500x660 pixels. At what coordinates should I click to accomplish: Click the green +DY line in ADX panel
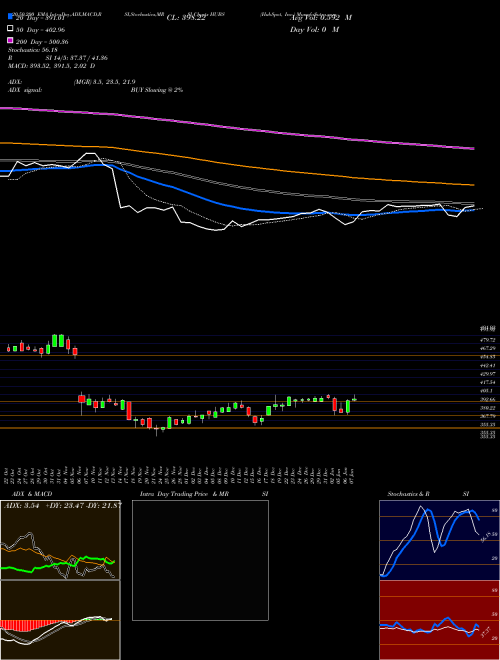click(59, 563)
